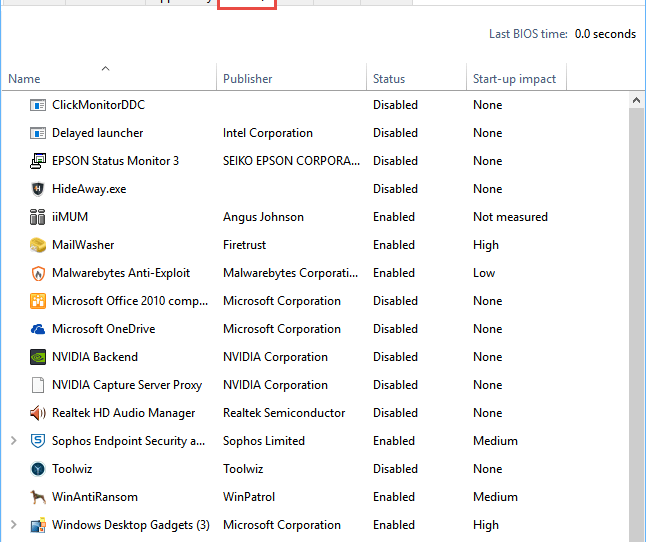This screenshot has height=542, width=646.
Task: Select the NVIDIA Capture Server Proxy name
Action: pos(127,385)
